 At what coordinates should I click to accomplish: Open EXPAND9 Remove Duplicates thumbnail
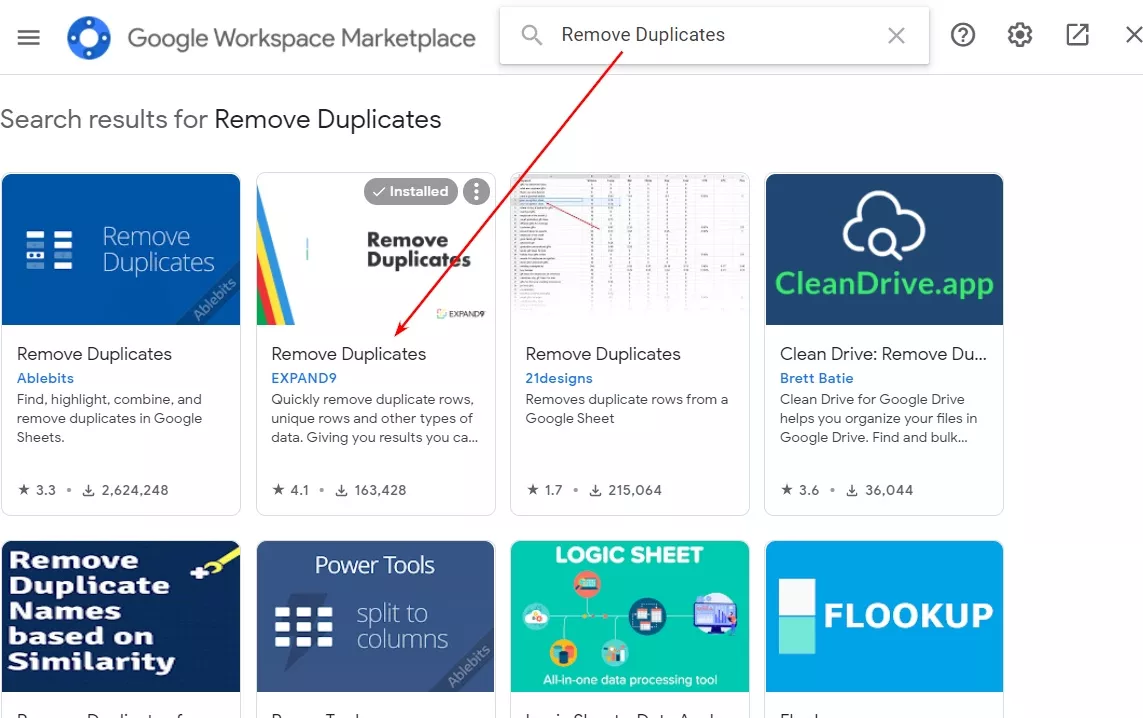pyautogui.click(x=375, y=249)
